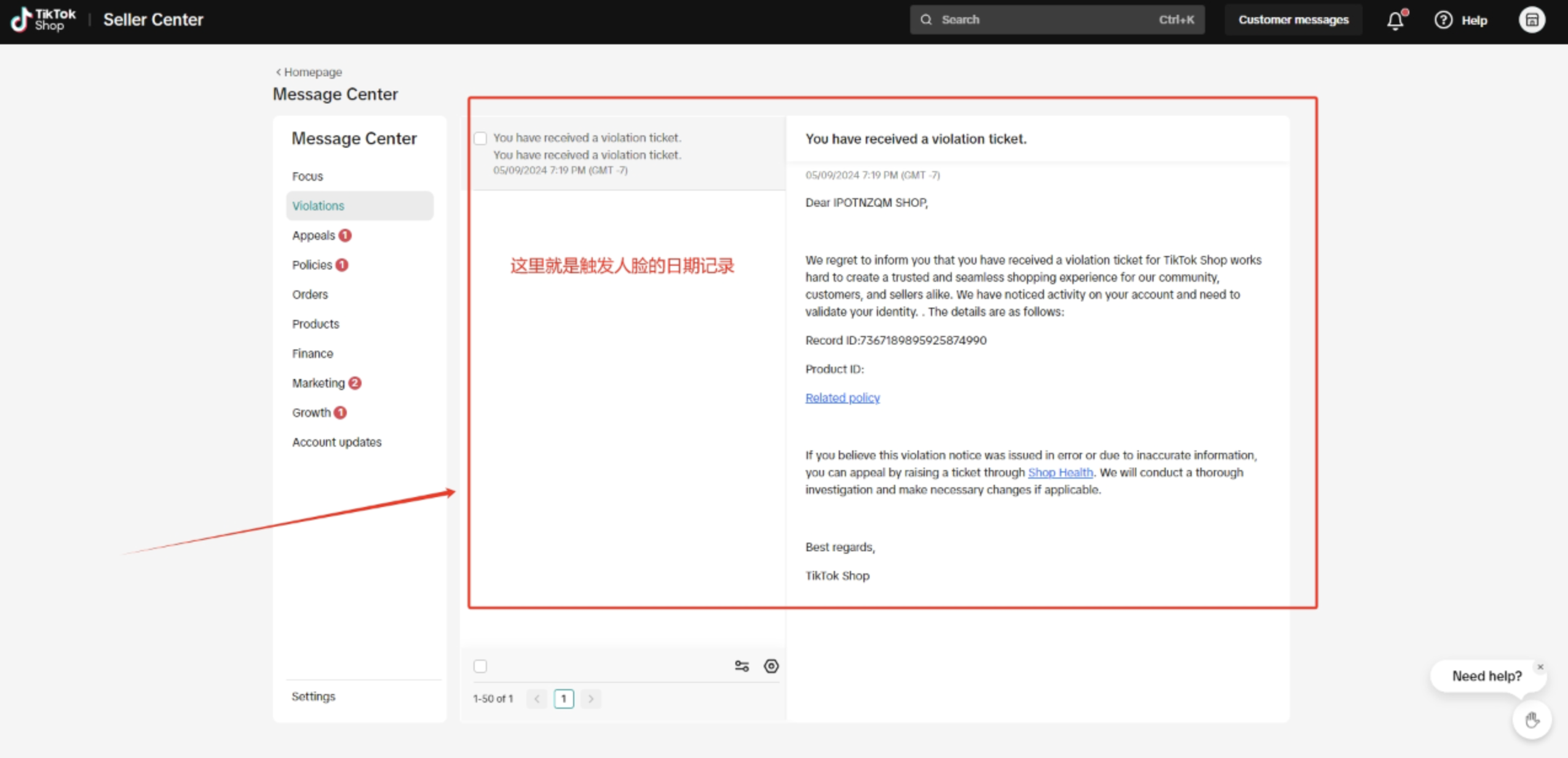The height and width of the screenshot is (758, 1568).
Task: Click the Customer messages button
Action: [x=1293, y=20]
